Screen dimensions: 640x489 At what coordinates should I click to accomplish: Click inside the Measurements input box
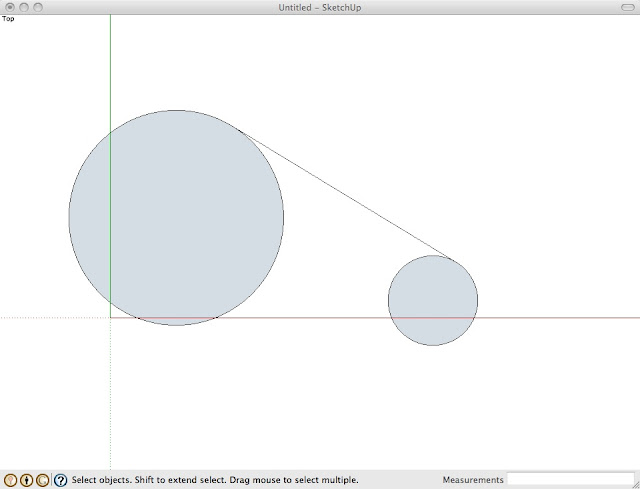[x=570, y=479]
